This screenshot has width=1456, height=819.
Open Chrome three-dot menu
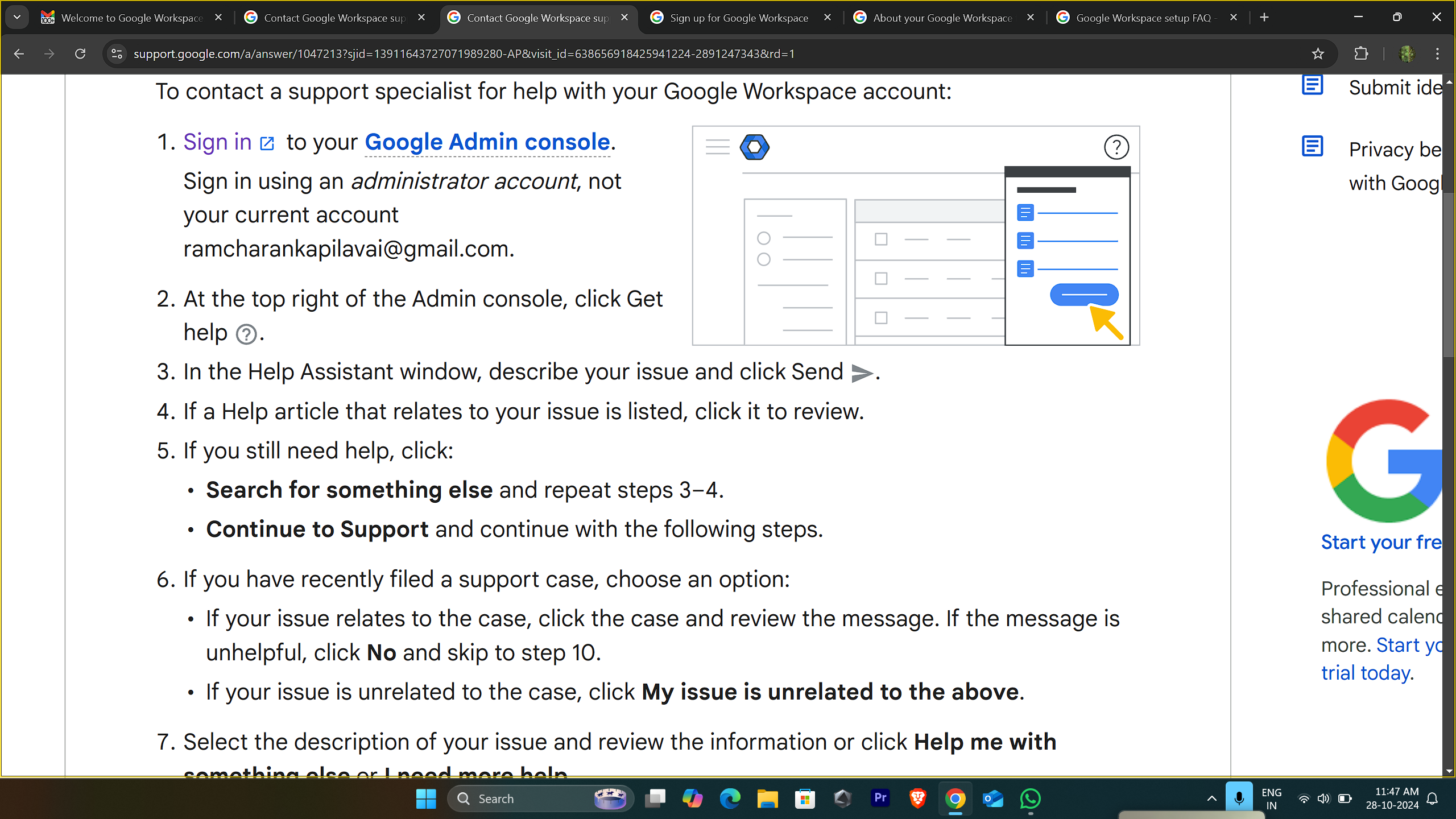[1437, 53]
